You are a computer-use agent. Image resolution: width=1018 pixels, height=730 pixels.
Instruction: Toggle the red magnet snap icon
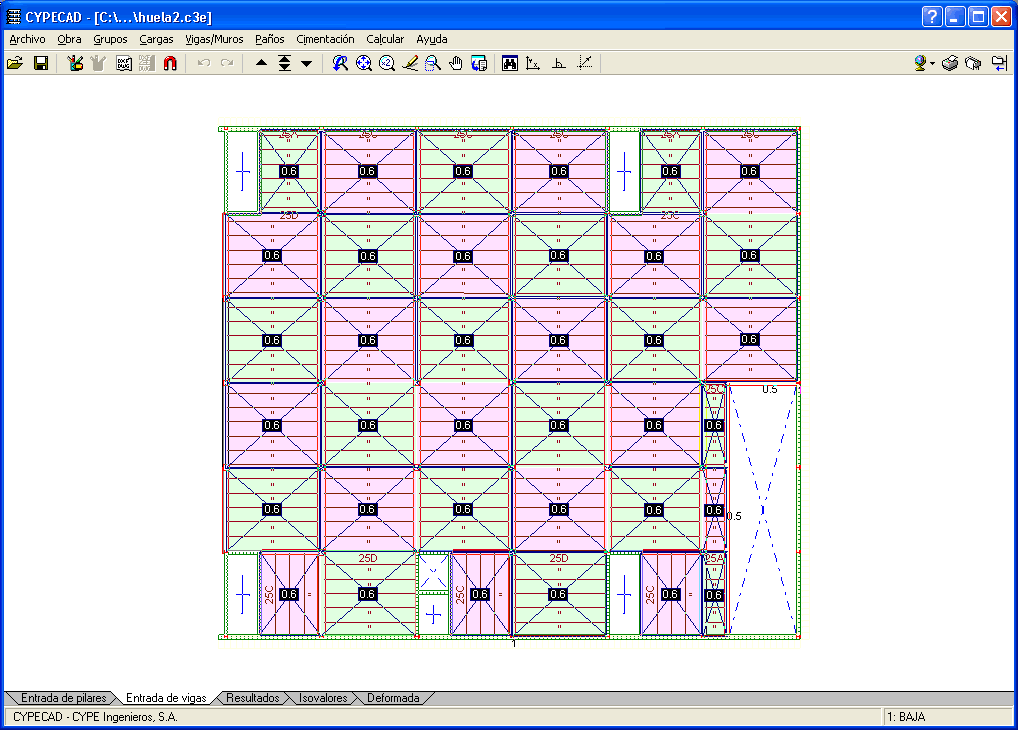click(x=170, y=63)
